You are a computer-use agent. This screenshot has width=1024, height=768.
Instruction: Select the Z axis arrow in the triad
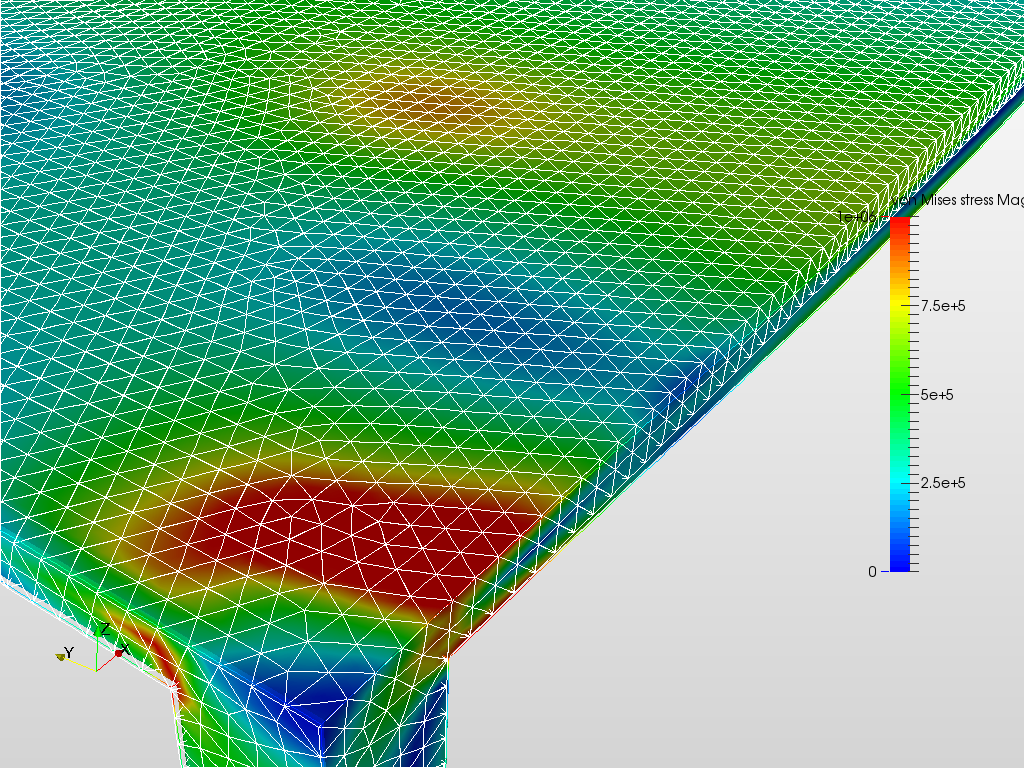click(x=98, y=632)
